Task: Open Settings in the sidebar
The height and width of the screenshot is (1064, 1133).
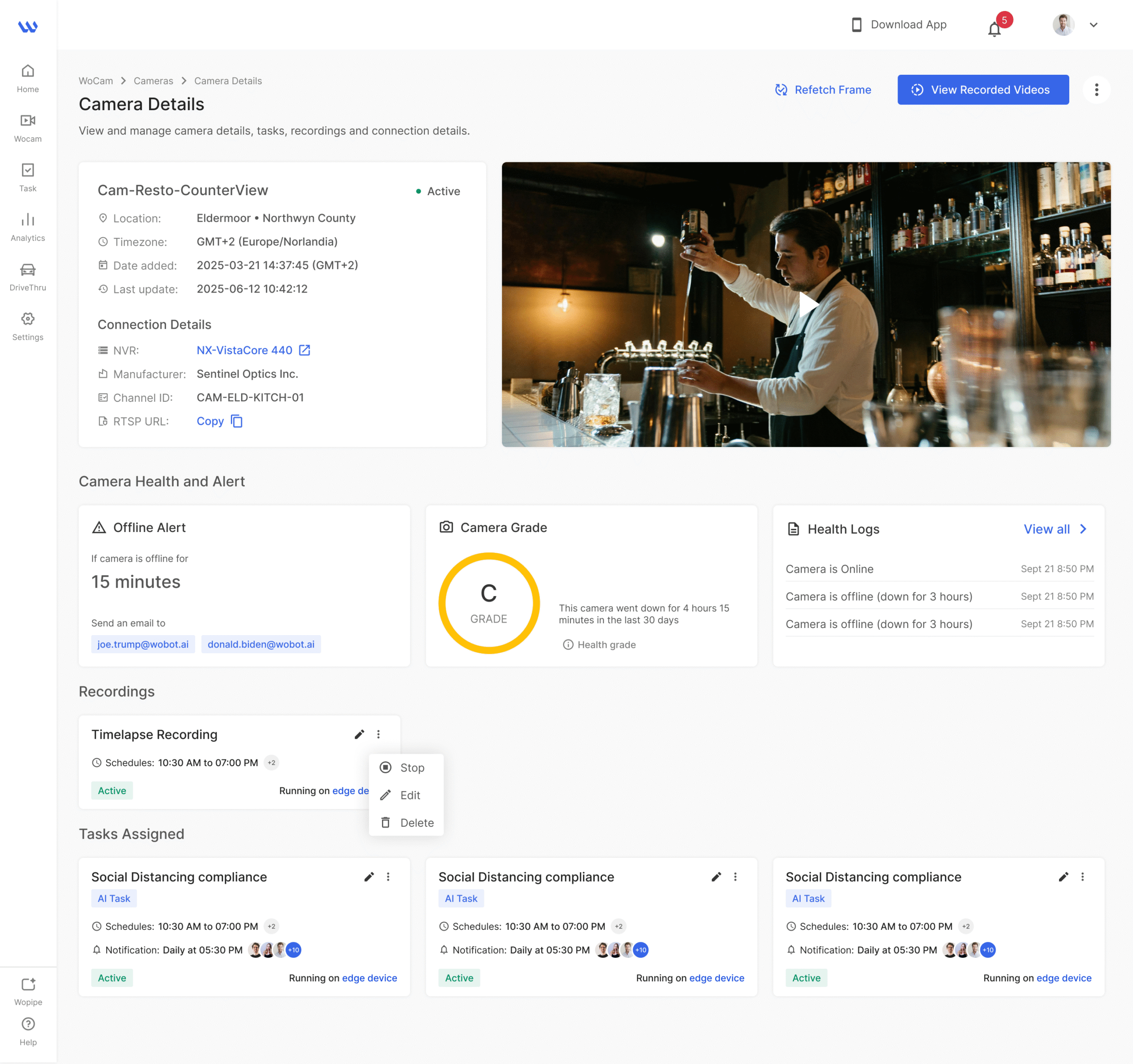Action: [27, 327]
